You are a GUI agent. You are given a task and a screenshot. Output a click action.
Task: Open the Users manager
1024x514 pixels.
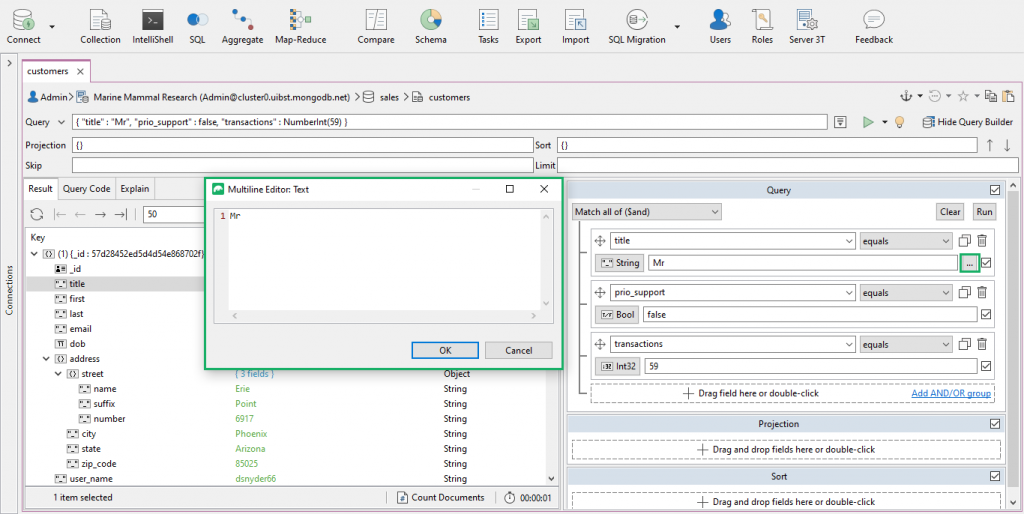tap(720, 26)
